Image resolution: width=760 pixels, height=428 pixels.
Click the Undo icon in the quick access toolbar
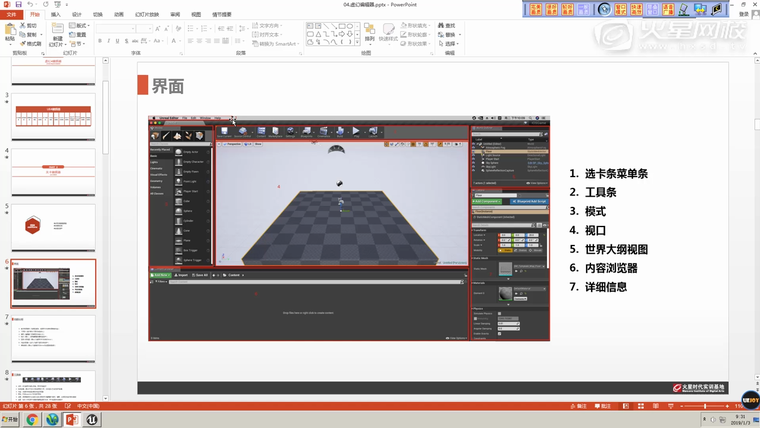tap(31, 4)
